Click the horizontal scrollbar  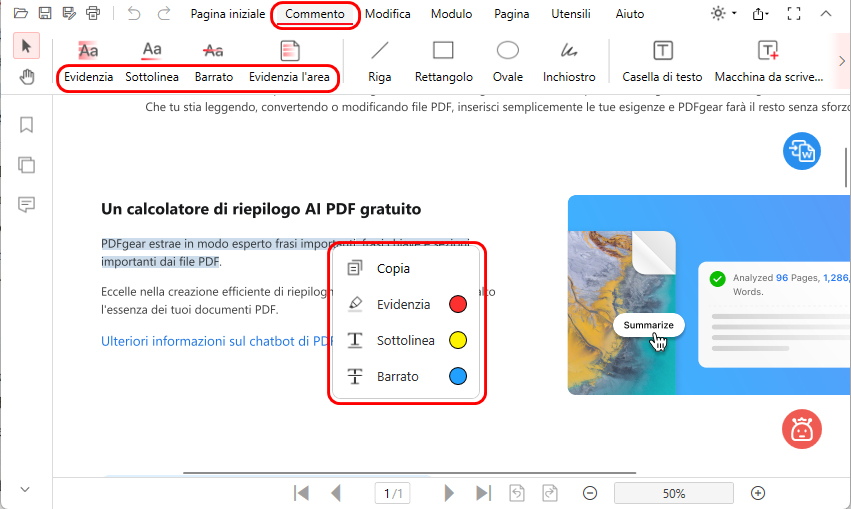[409, 473]
